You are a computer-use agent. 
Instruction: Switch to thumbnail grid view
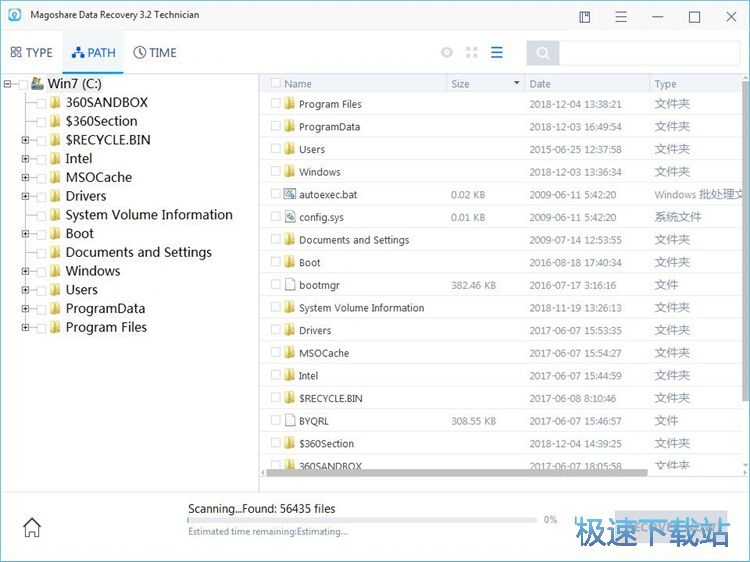click(x=472, y=52)
